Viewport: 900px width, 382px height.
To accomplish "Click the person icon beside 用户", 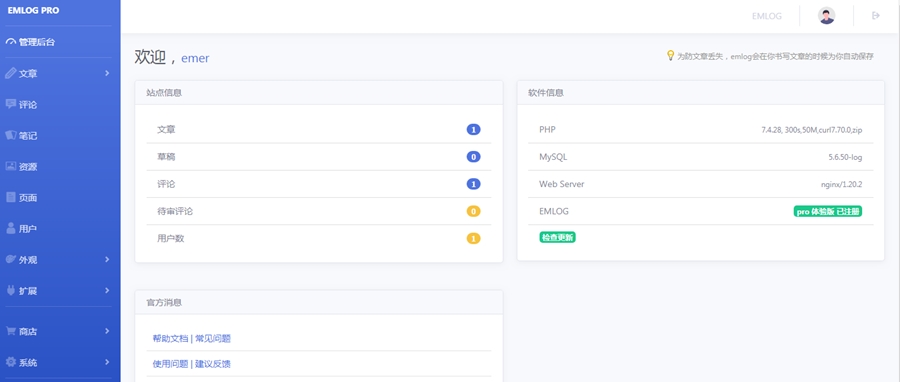I will [10, 228].
